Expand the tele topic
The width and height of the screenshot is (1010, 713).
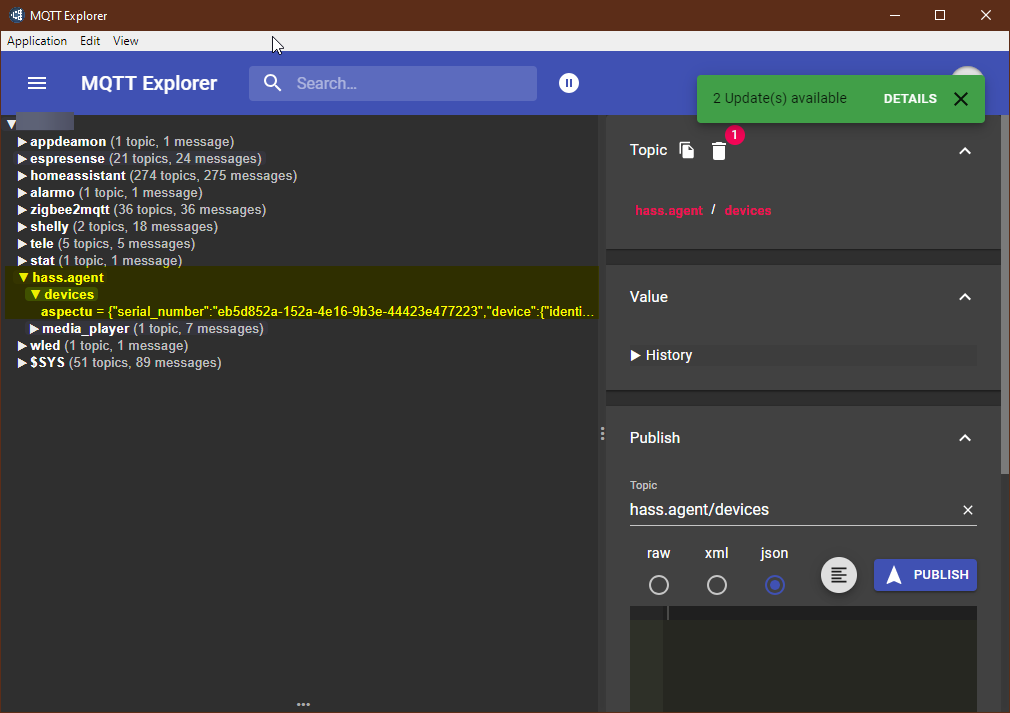(22, 244)
